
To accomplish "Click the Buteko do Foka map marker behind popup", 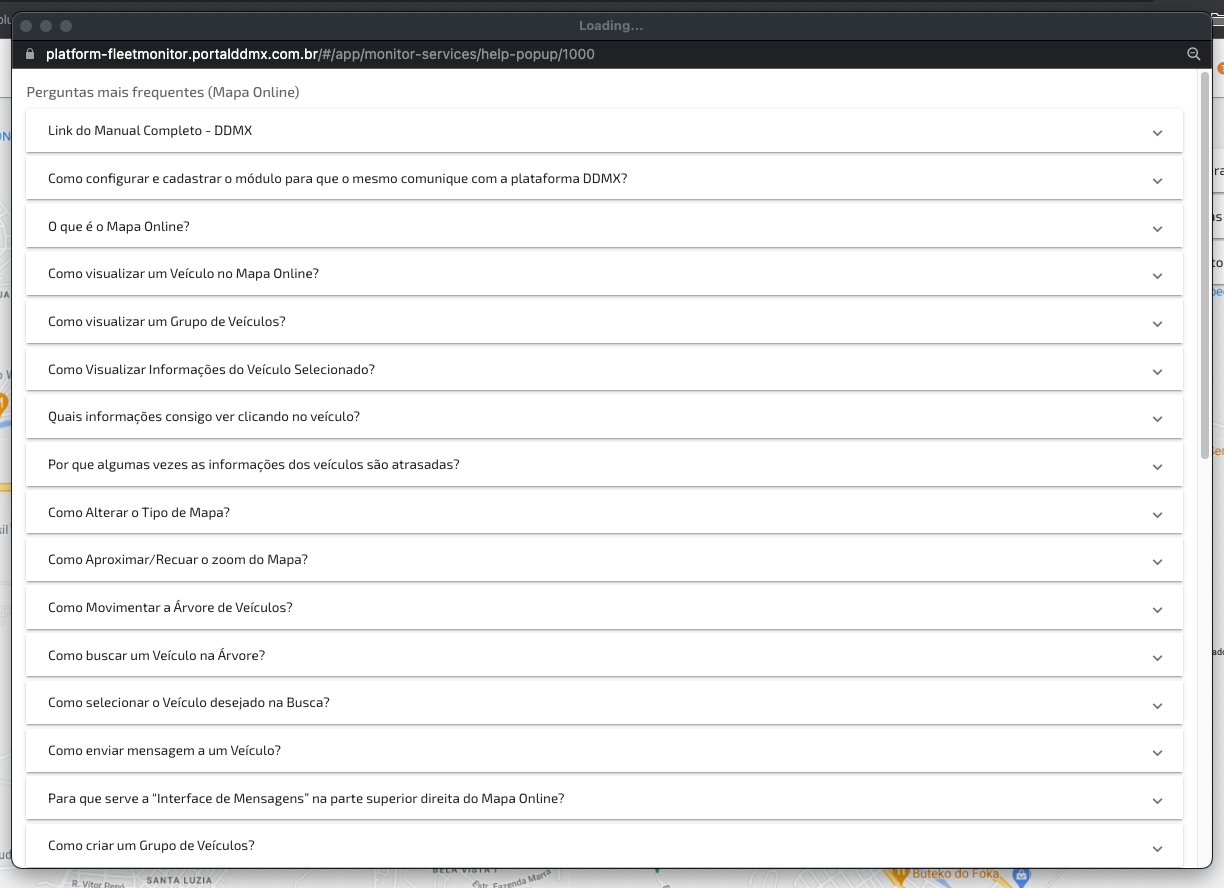I will click(898, 874).
